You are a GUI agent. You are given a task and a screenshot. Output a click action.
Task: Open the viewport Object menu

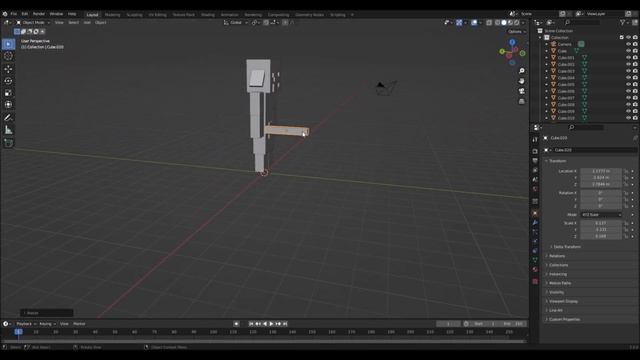pos(101,22)
